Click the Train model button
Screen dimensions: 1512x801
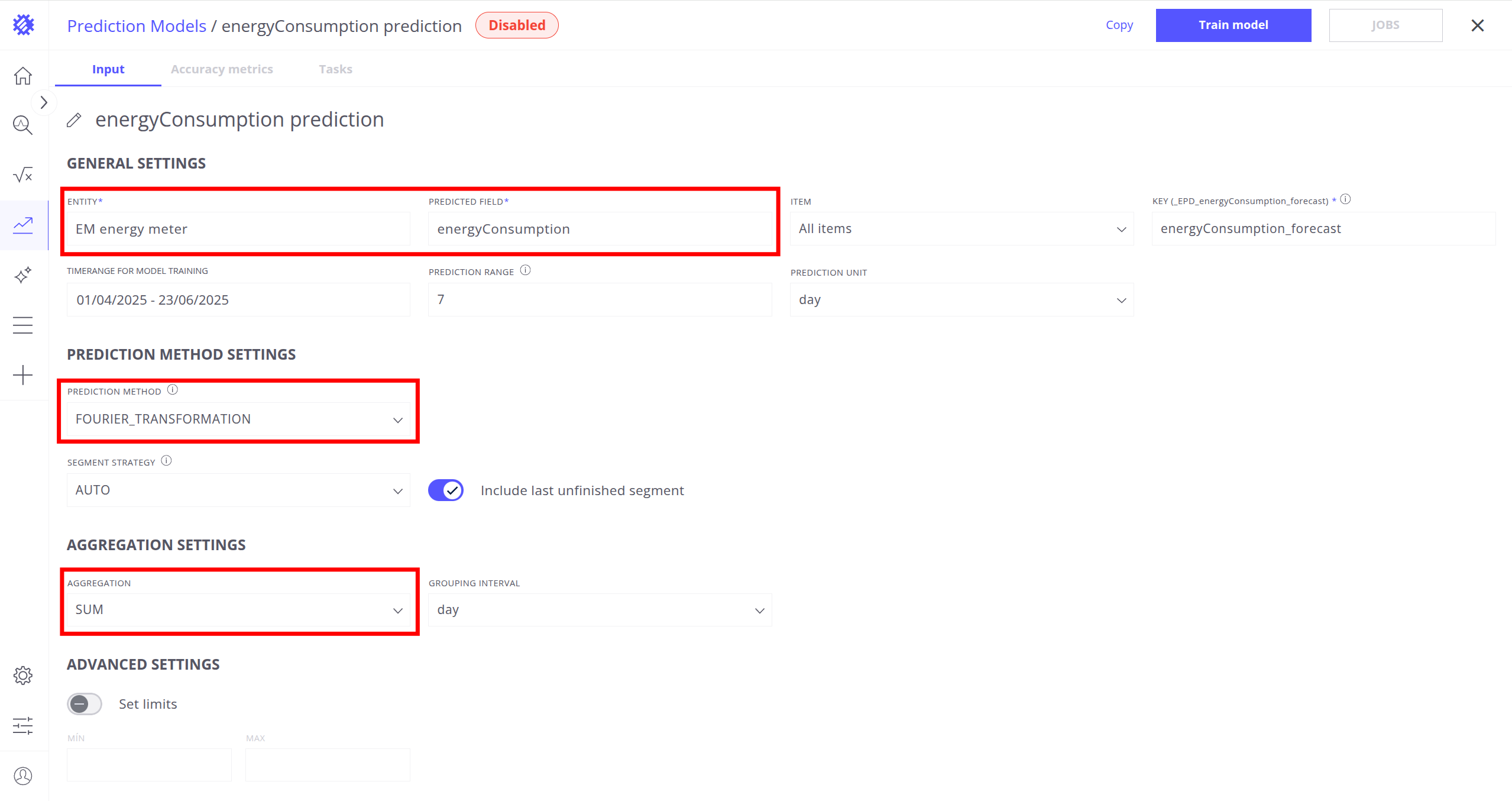pyautogui.click(x=1233, y=25)
